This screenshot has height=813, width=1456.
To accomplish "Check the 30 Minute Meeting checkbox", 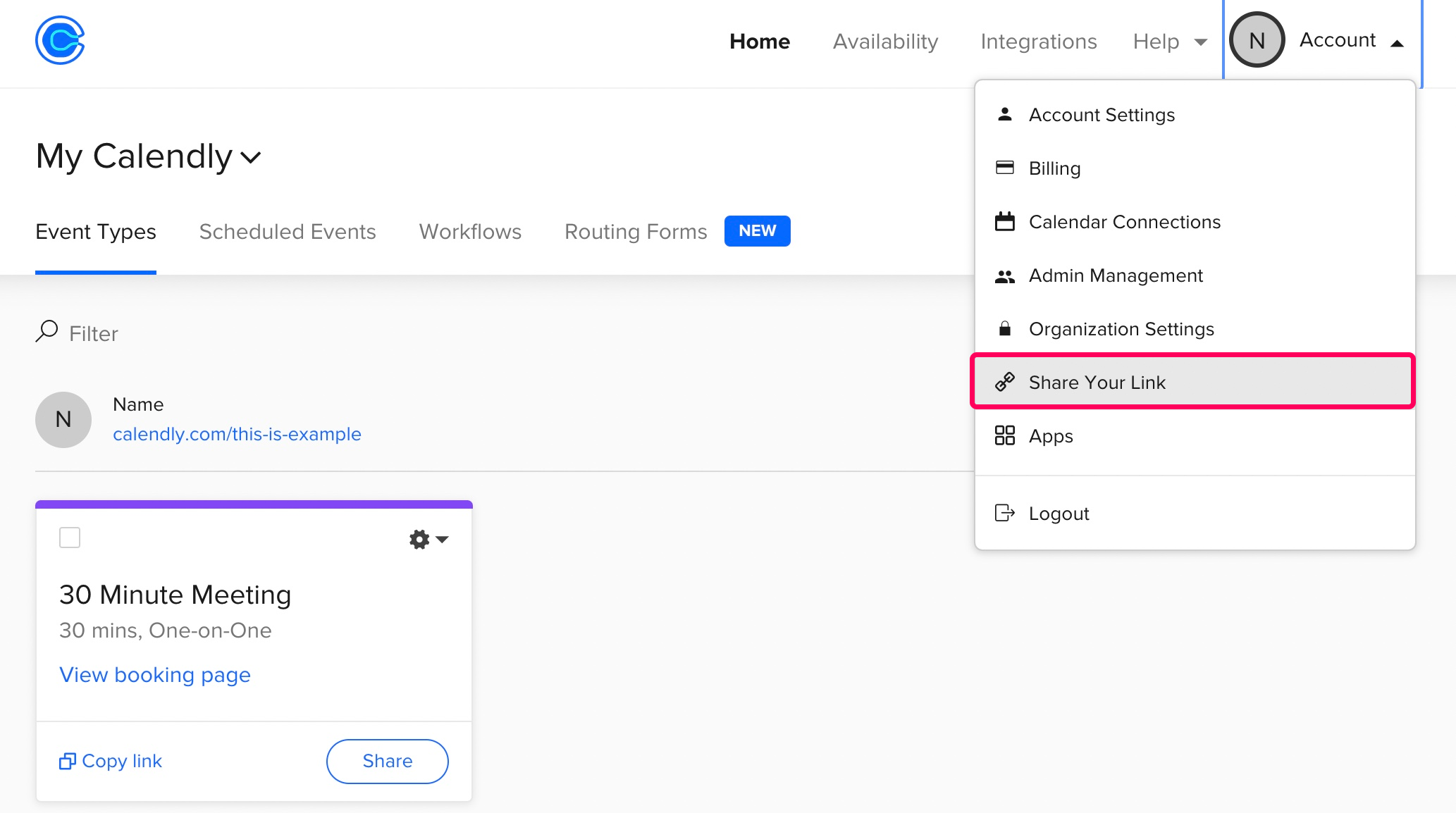I will point(70,538).
